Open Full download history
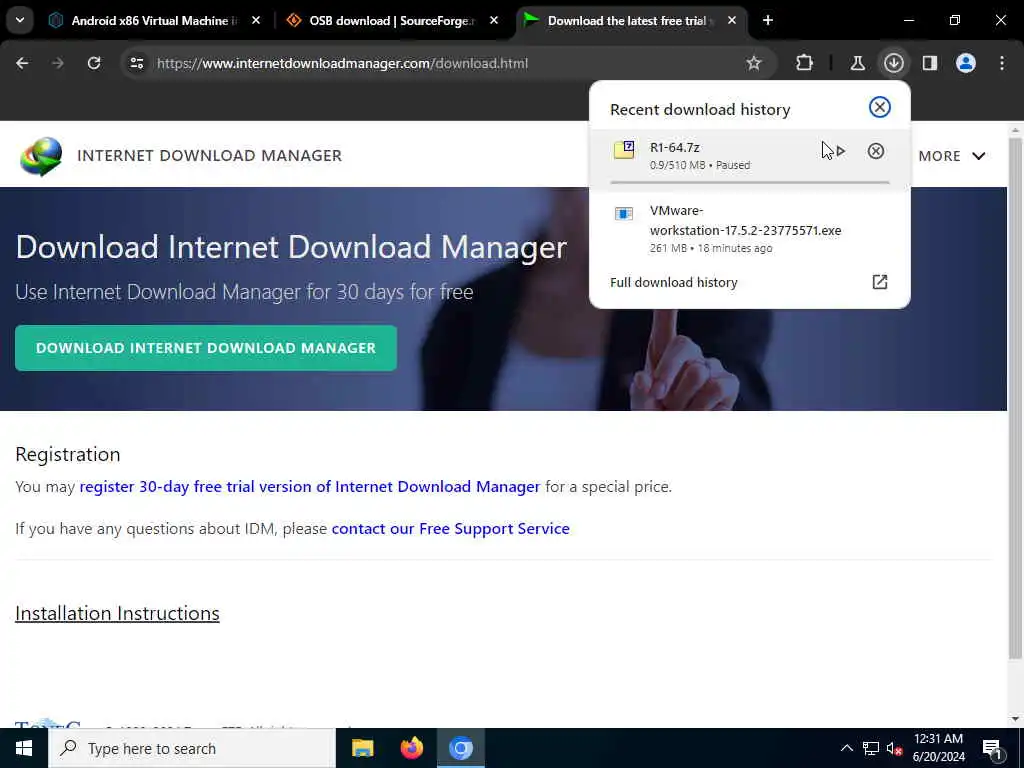The width and height of the screenshot is (1024, 768). [749, 282]
